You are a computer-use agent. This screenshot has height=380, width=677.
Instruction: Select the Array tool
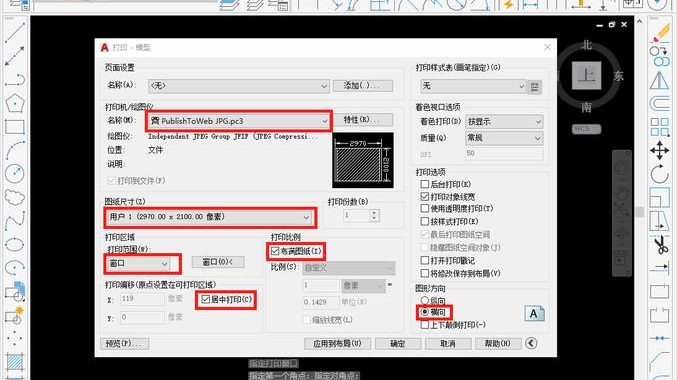coord(660,127)
